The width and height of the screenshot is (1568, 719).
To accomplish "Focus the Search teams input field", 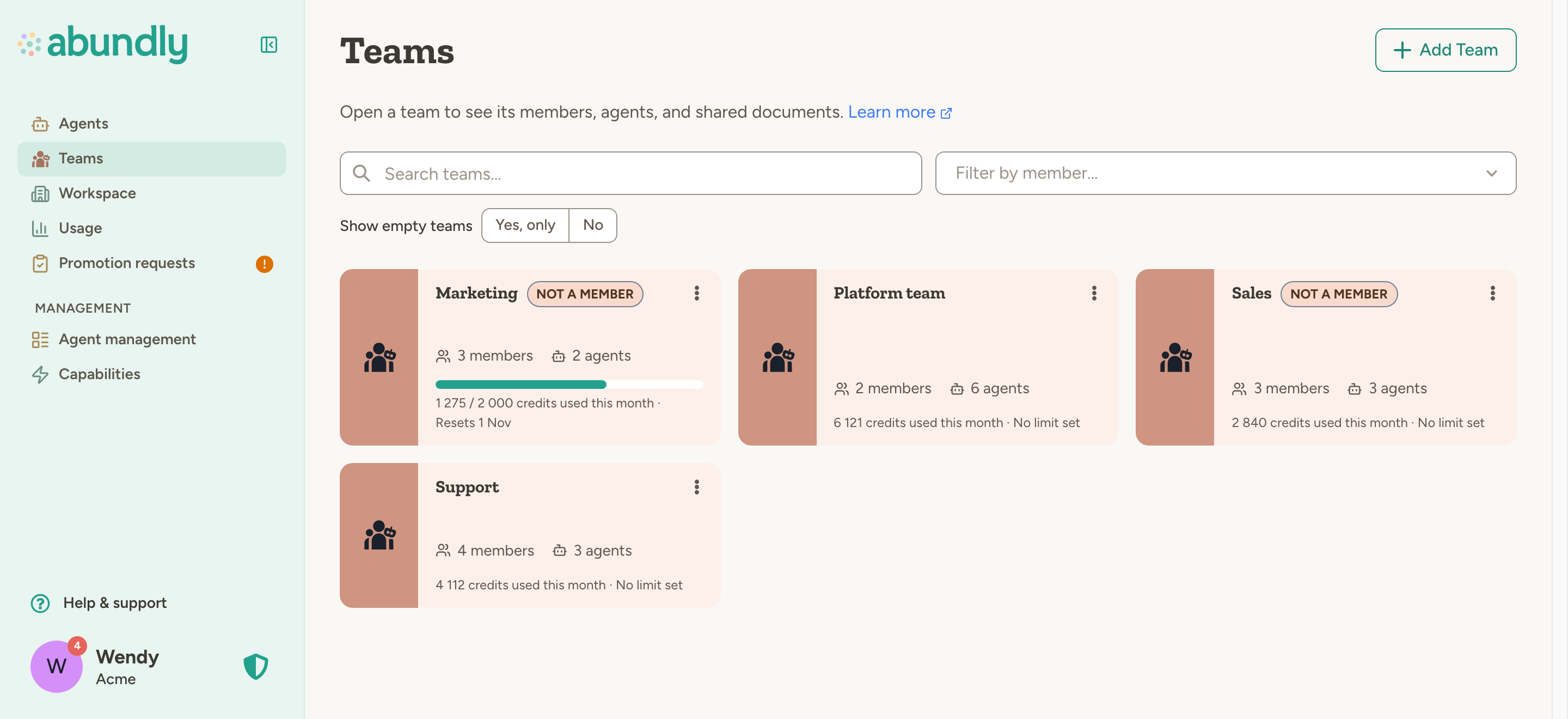I will tap(630, 173).
